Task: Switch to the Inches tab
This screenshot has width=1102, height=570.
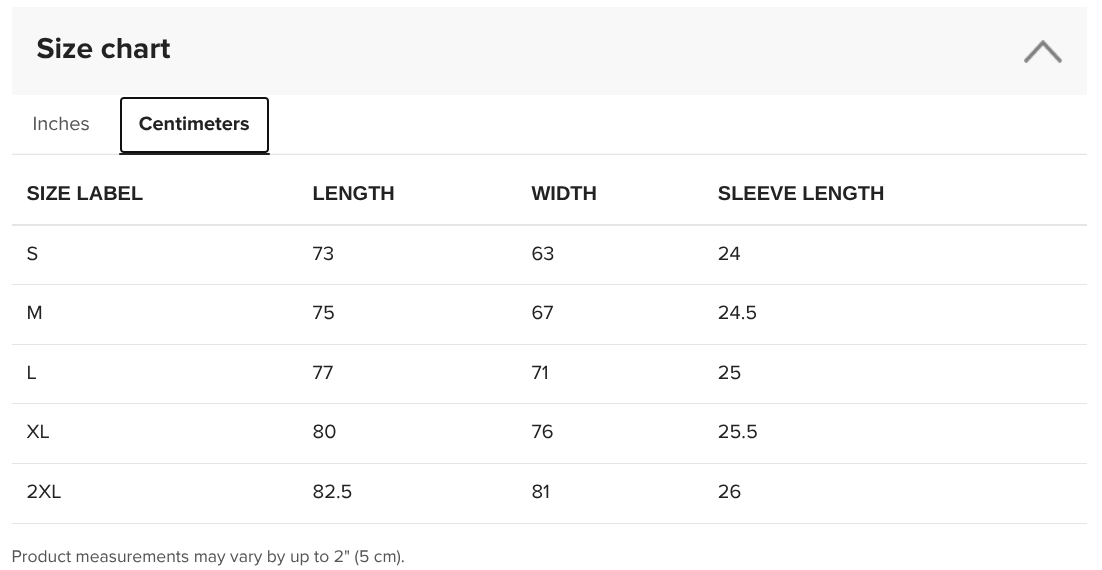Action: tap(61, 124)
